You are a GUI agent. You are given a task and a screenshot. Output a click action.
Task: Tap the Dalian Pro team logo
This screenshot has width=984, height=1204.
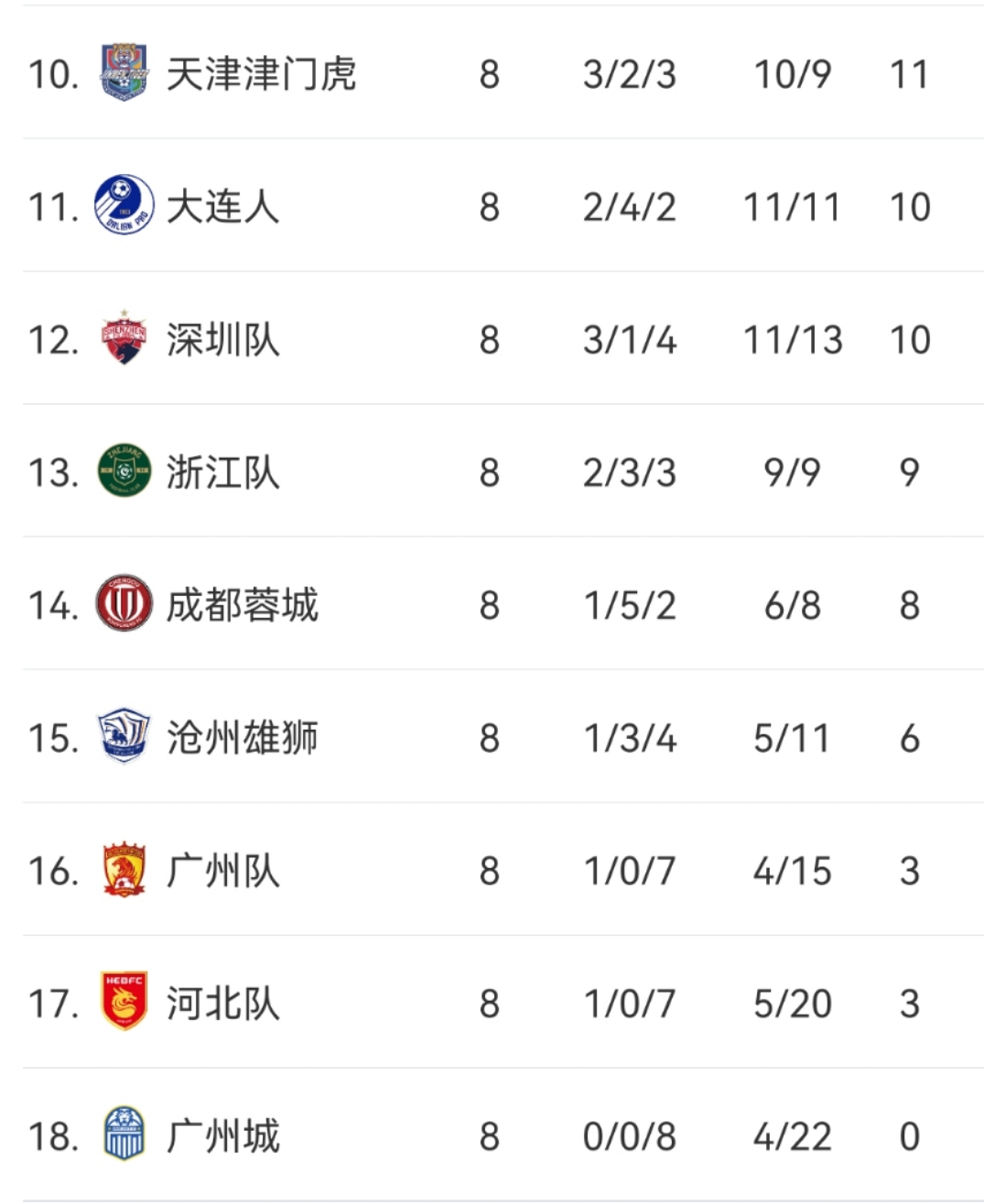[x=124, y=205]
